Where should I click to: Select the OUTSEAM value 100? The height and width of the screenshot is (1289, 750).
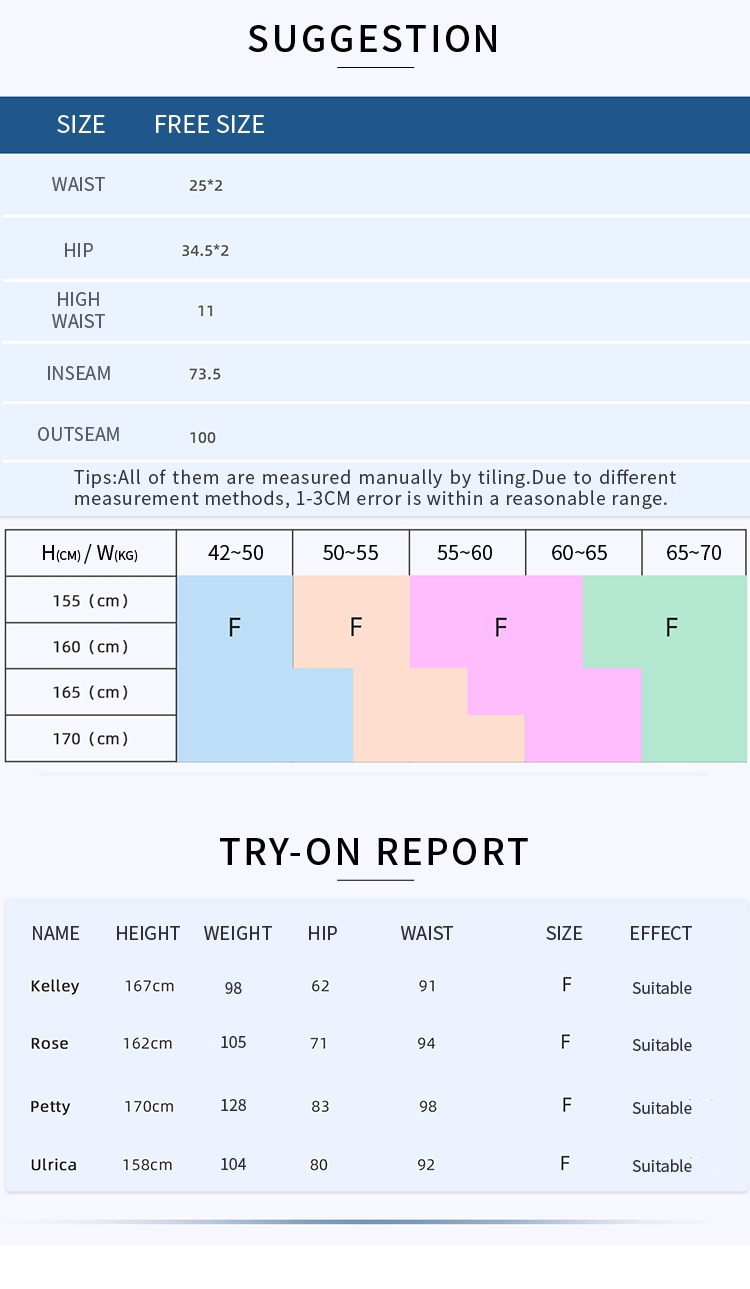[203, 437]
